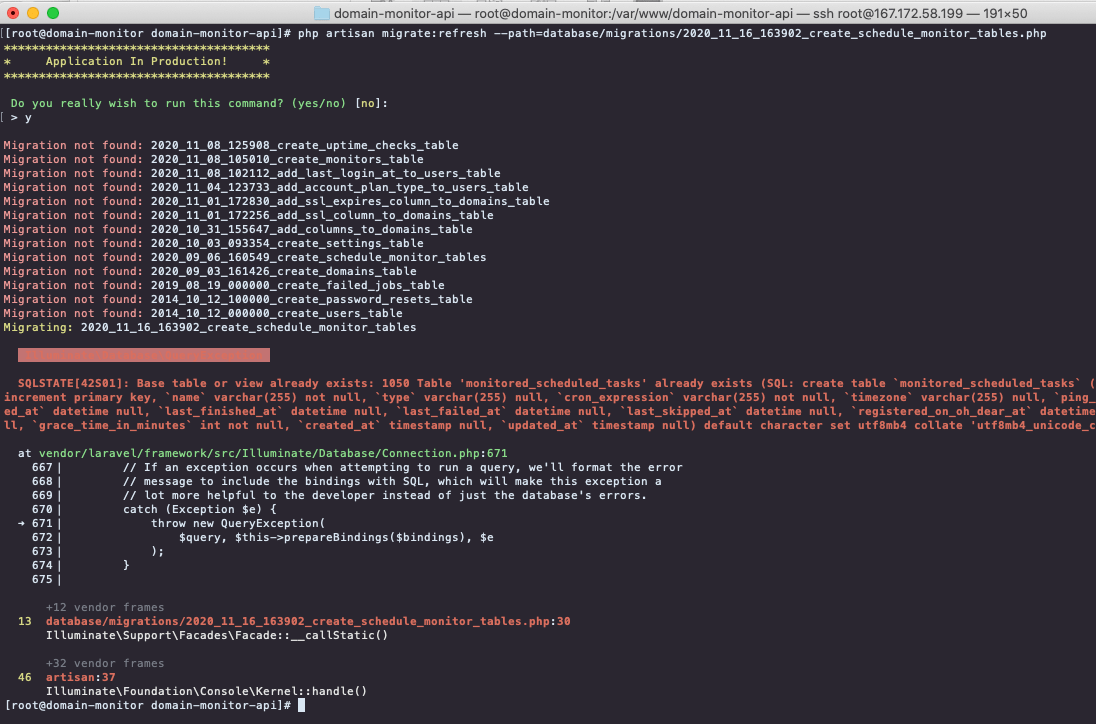
Task: Select the 'y' confirmation response line
Action: click(21, 117)
